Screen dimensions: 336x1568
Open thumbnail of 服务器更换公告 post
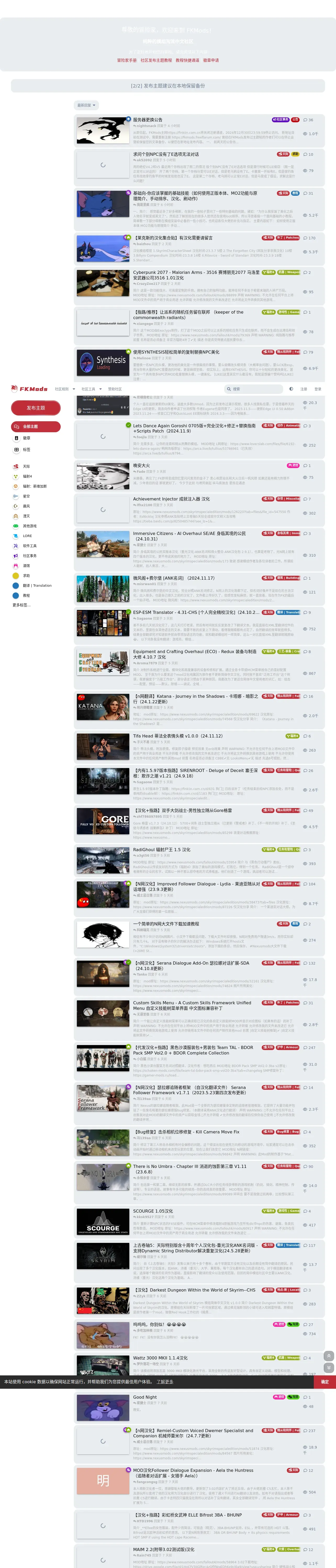(103, 130)
